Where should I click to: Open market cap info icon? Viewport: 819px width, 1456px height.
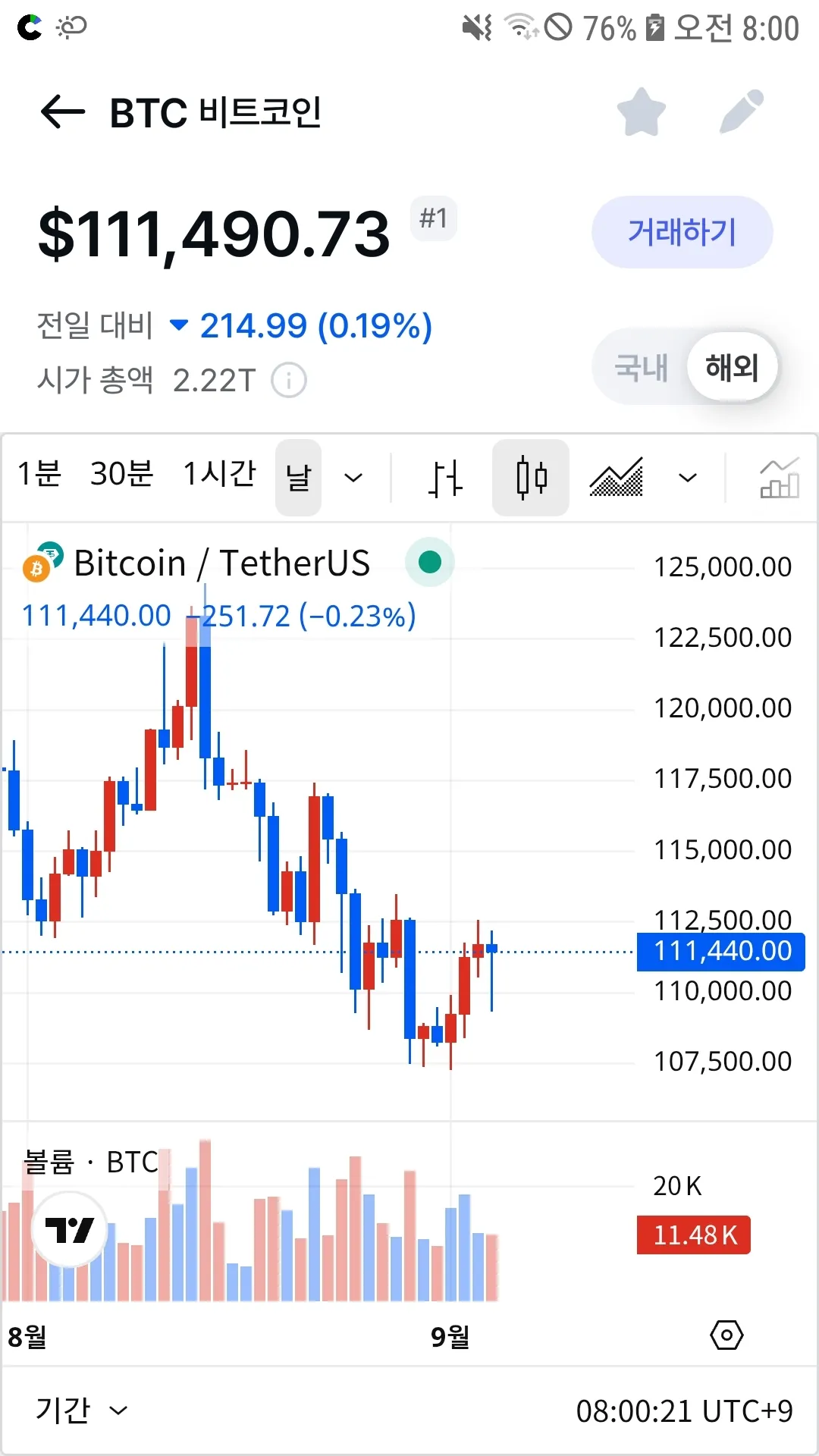(289, 380)
